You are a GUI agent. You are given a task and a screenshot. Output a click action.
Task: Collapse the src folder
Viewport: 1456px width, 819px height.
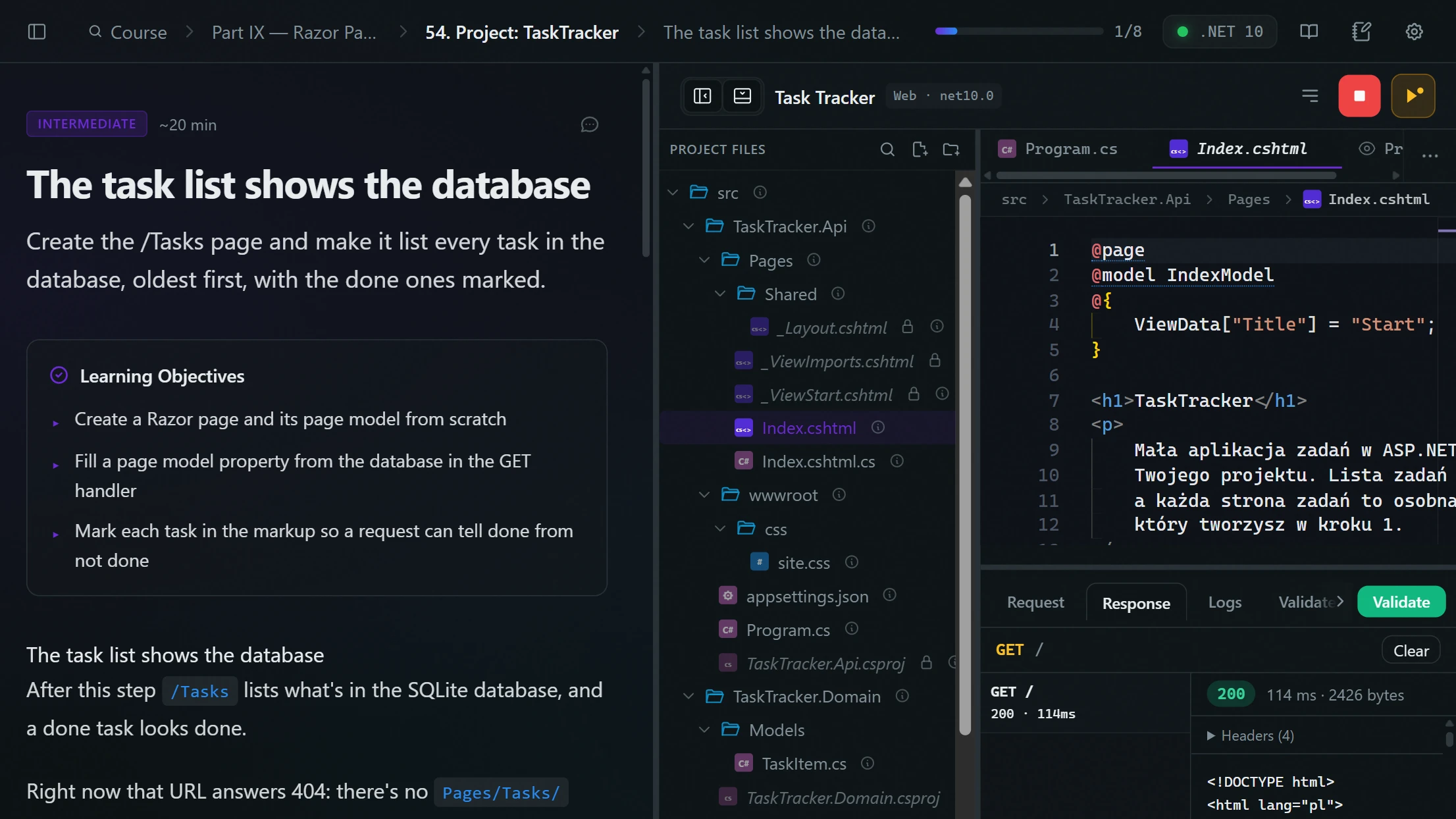coord(673,192)
